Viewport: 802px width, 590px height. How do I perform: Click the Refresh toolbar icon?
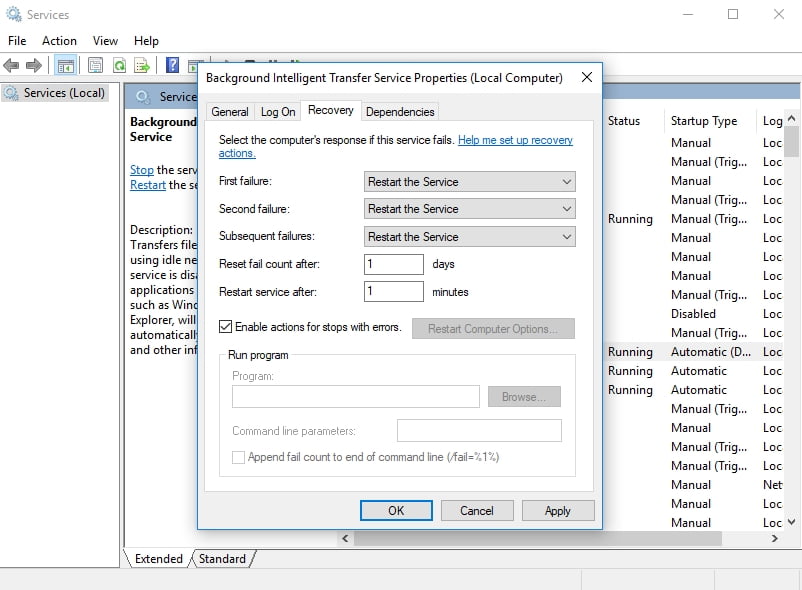(119, 66)
